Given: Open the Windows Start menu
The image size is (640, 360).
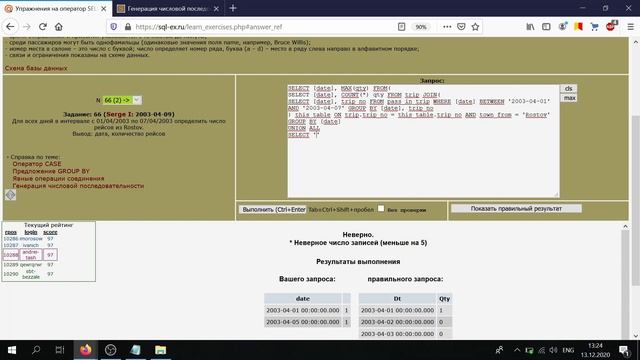Looking at the screenshot, I should coord(12,350).
